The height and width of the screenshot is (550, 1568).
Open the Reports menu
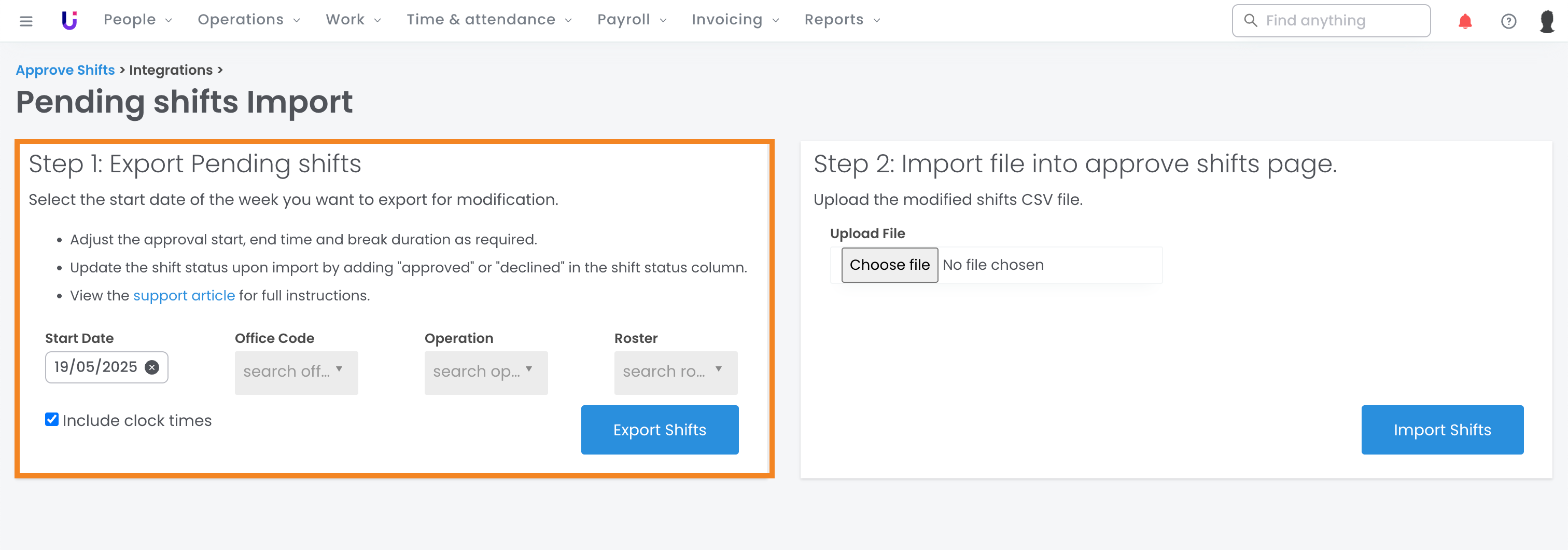(842, 20)
